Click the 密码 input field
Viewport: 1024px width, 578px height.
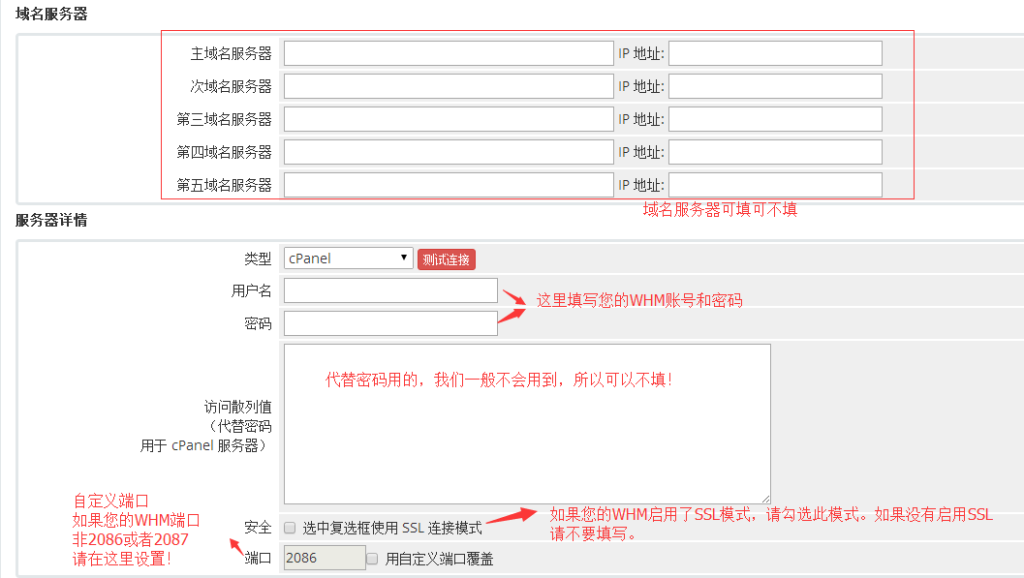coord(391,323)
